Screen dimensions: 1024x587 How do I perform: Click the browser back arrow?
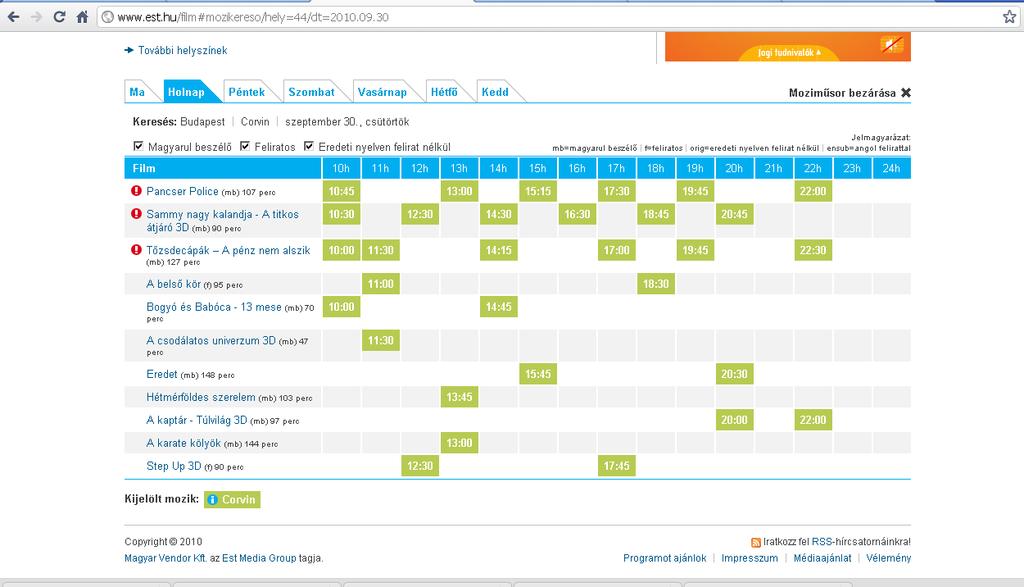coord(13,17)
